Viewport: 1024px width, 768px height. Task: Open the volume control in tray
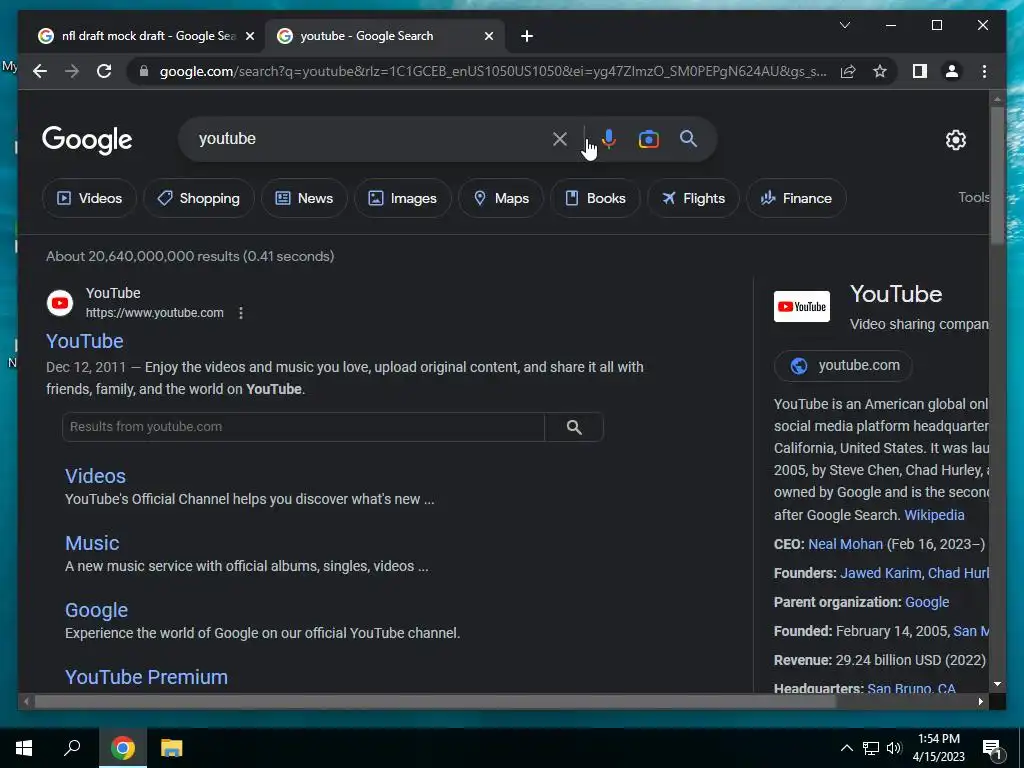click(x=894, y=748)
